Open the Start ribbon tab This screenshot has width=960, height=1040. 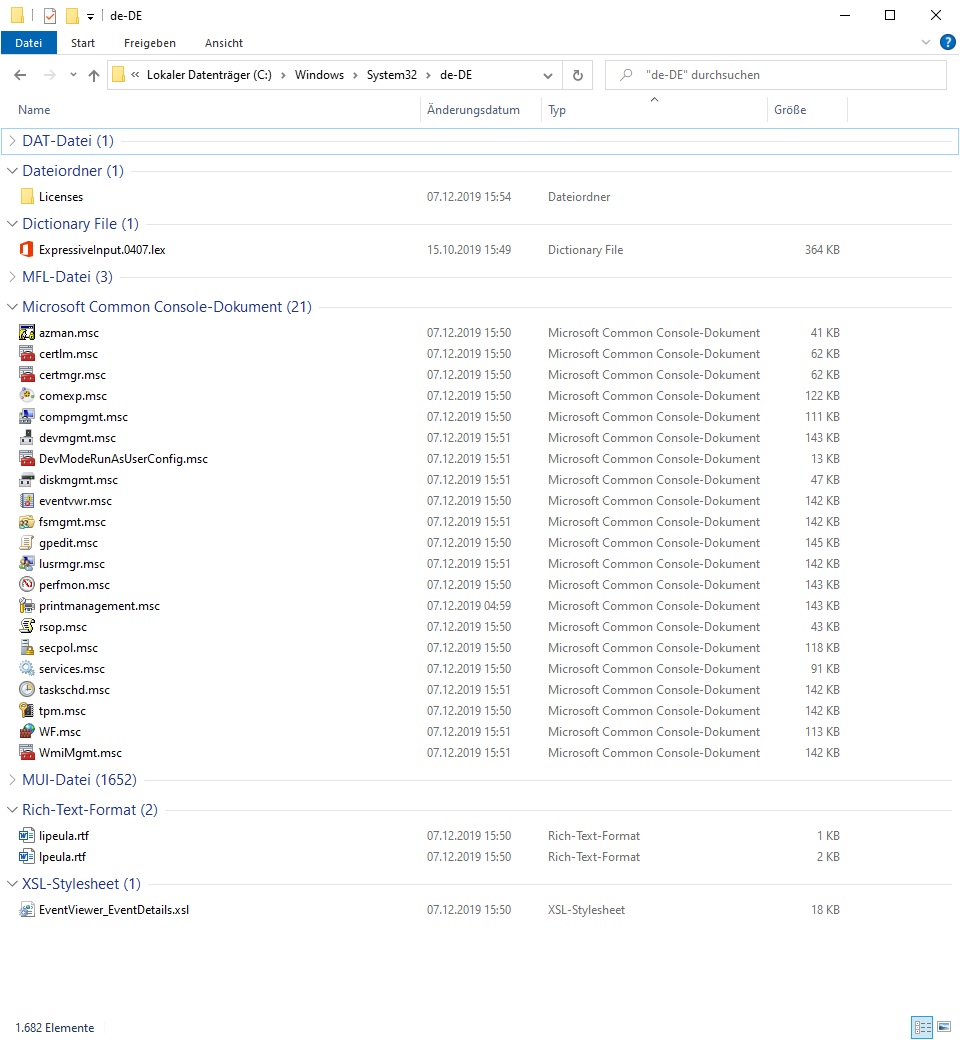pyautogui.click(x=83, y=43)
